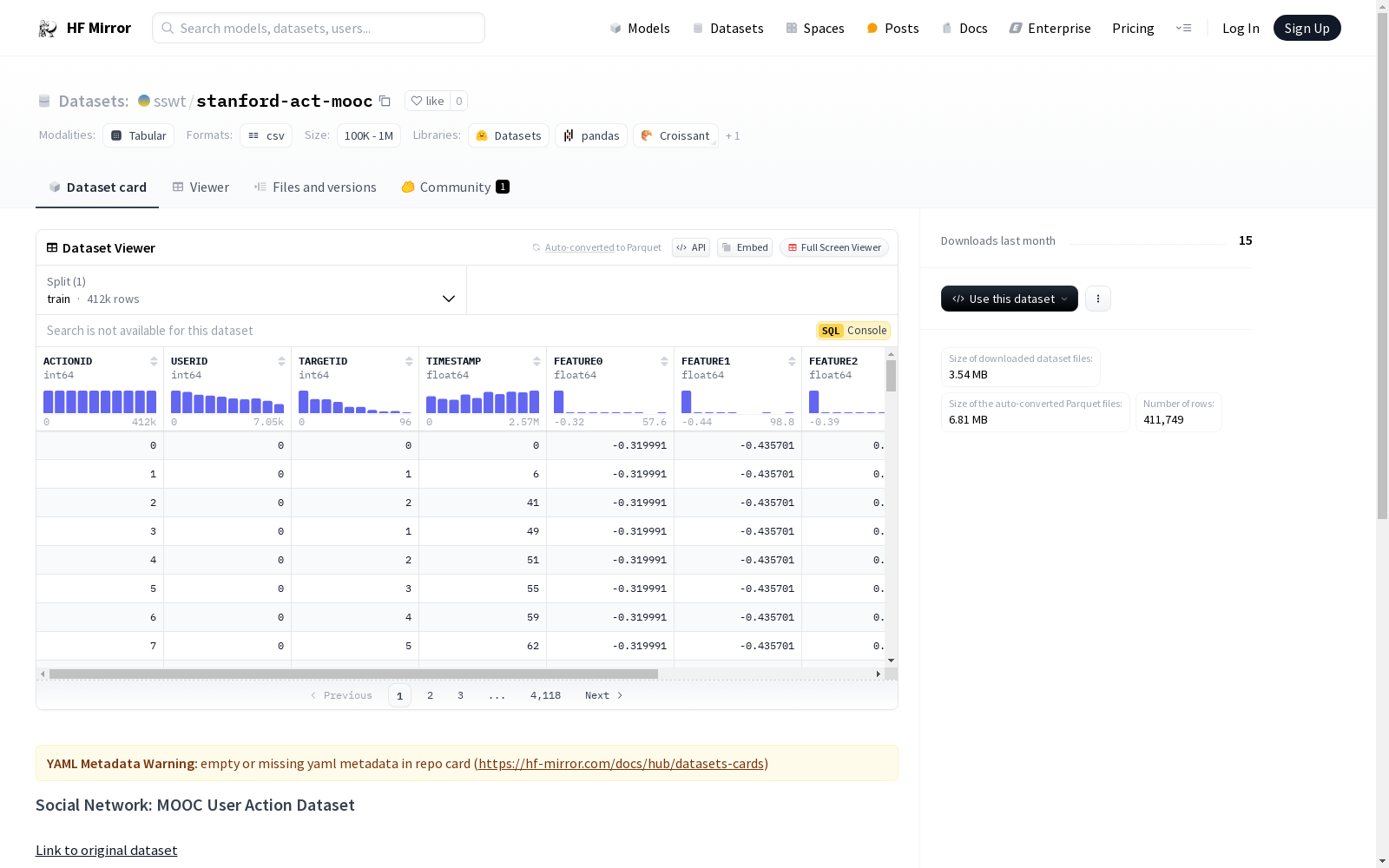Focus the search models, datasets, users field
The width and height of the screenshot is (1389, 868).
(319, 28)
